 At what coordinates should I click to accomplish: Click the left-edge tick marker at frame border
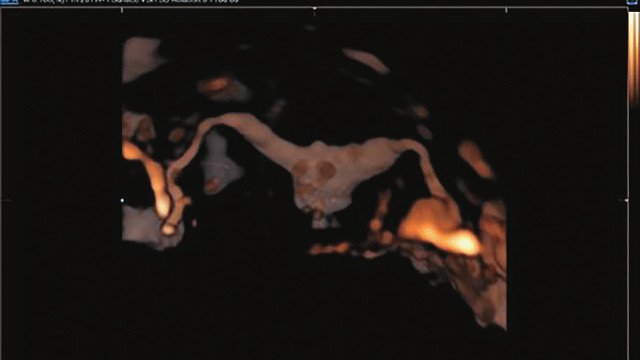click(x=4, y=200)
